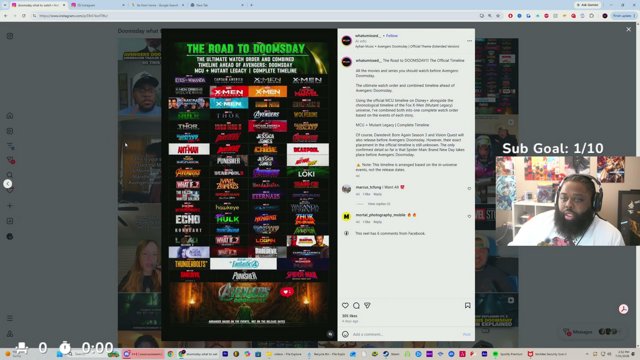This screenshot has height=360, width=640.
Task: Click the pink heart sticker on image
Action: (x=287, y=292)
